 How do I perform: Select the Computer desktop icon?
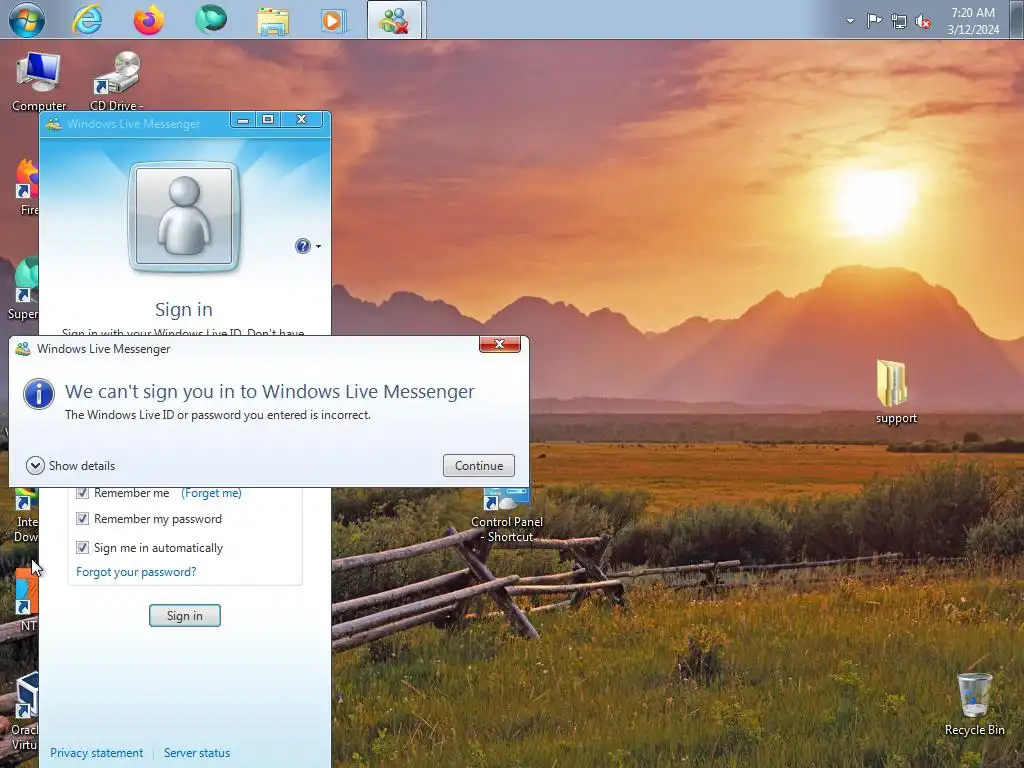click(x=39, y=81)
